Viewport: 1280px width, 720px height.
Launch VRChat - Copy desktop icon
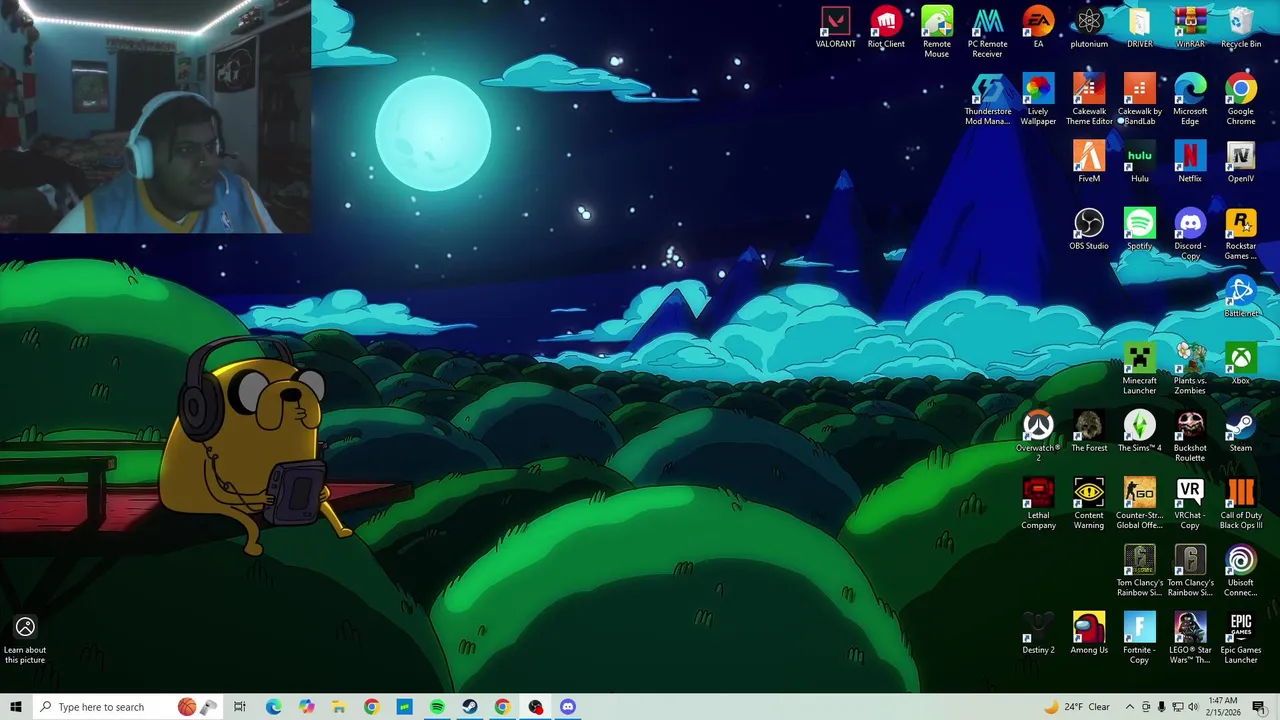tap(1190, 504)
